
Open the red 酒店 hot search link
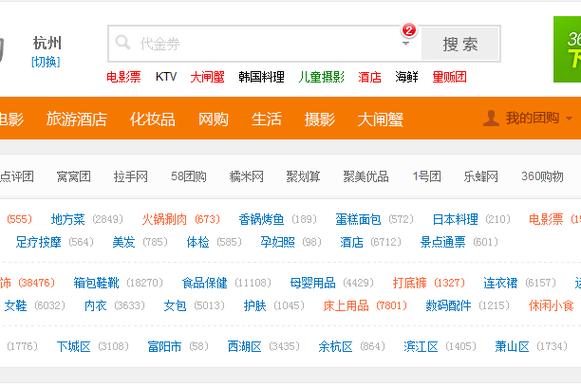370,77
